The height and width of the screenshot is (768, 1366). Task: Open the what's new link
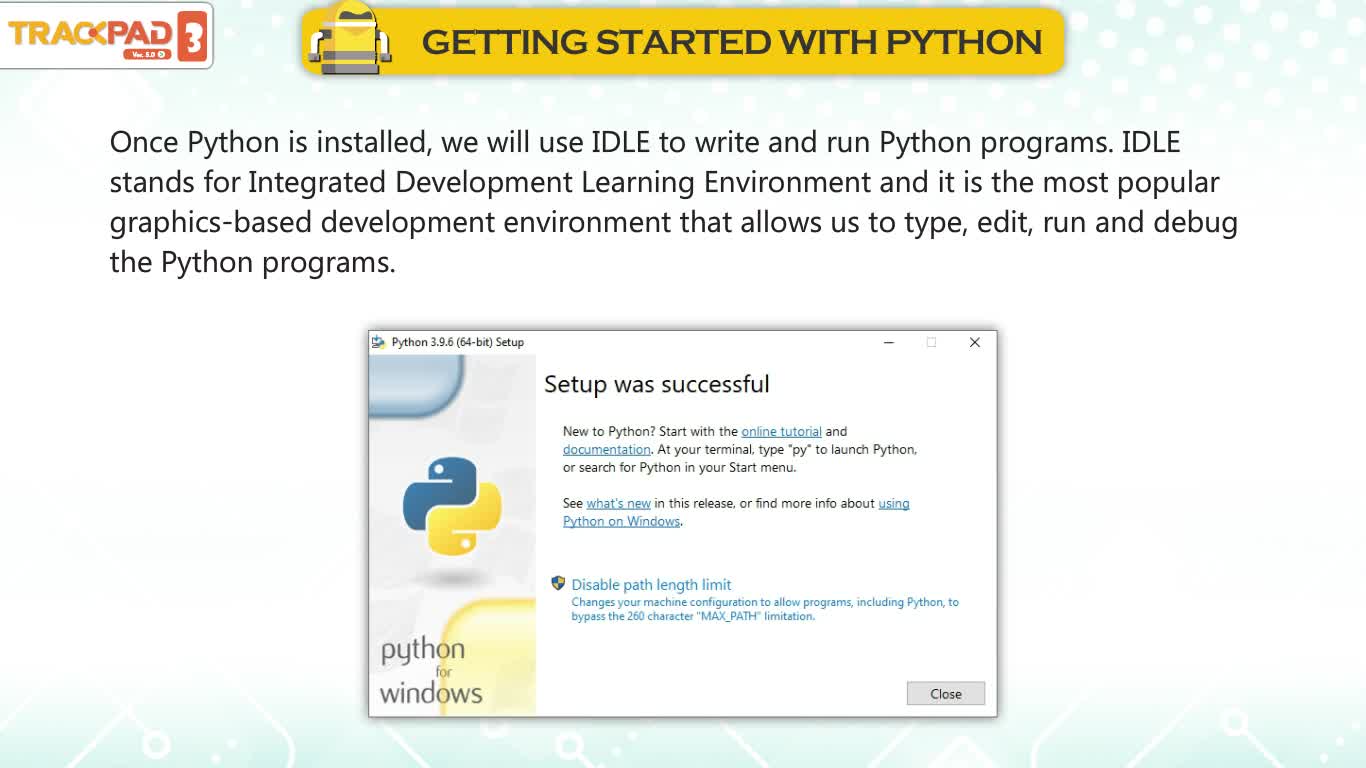click(618, 504)
